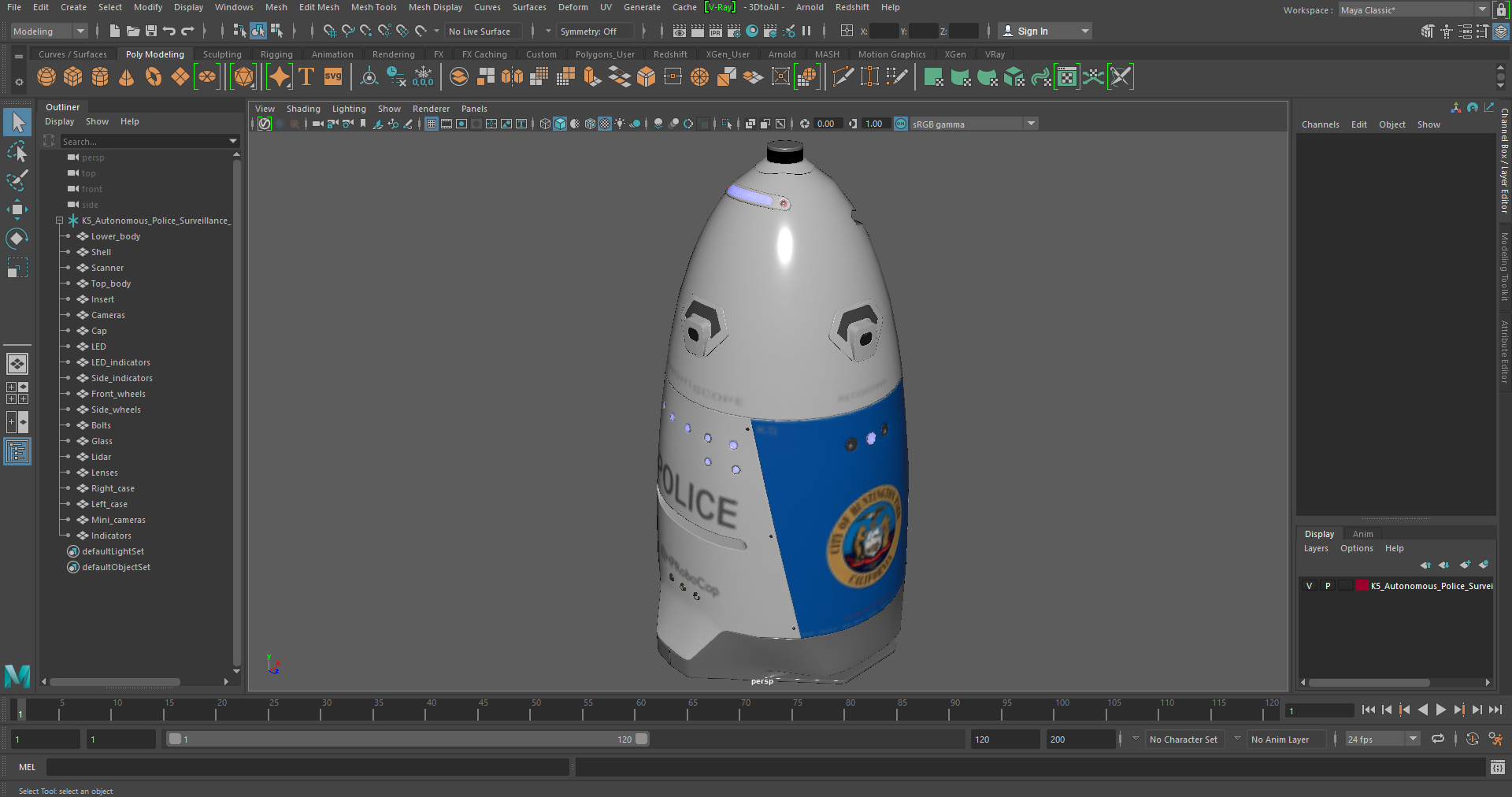
Task: Collapse the K5_Autonomous_Police_Surveillance group
Action: pyautogui.click(x=59, y=221)
